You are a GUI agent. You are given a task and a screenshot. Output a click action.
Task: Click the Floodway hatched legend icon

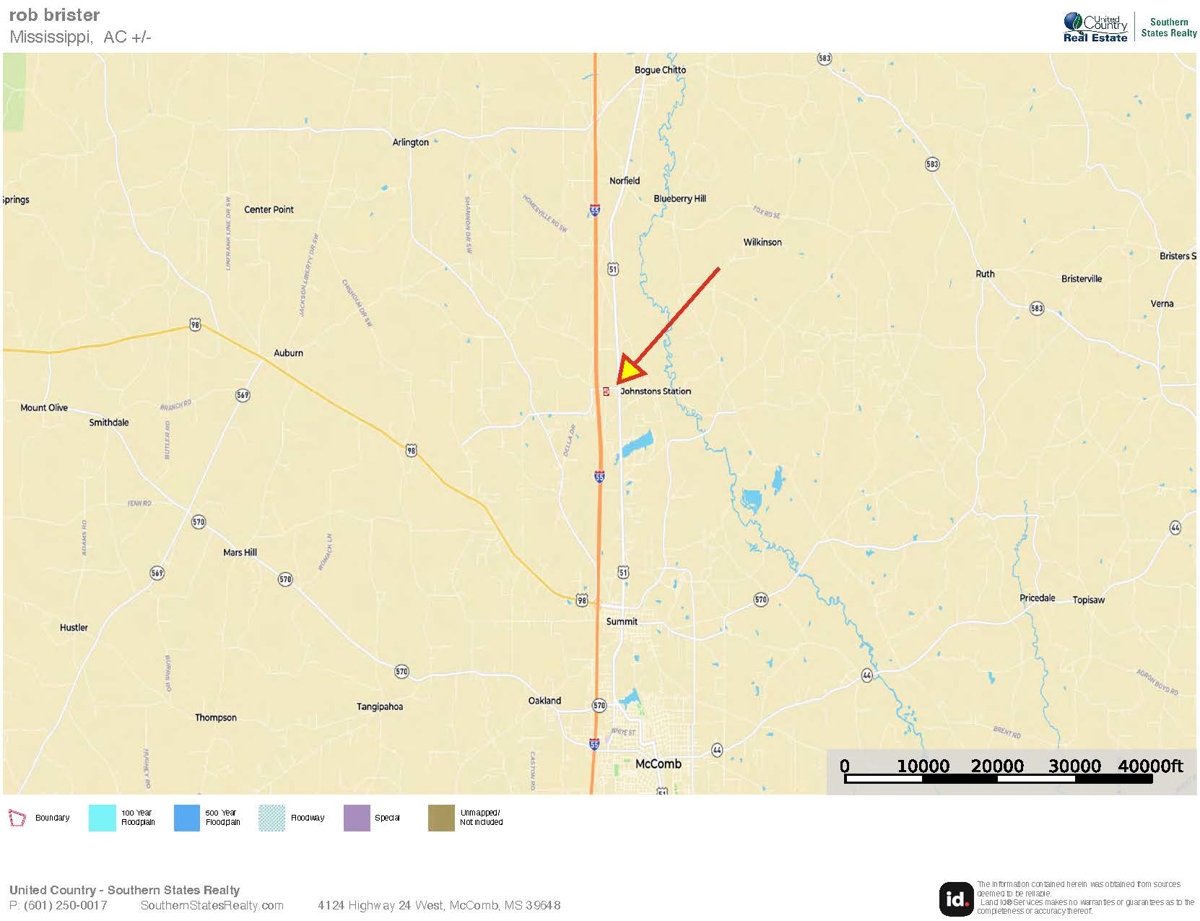click(272, 817)
